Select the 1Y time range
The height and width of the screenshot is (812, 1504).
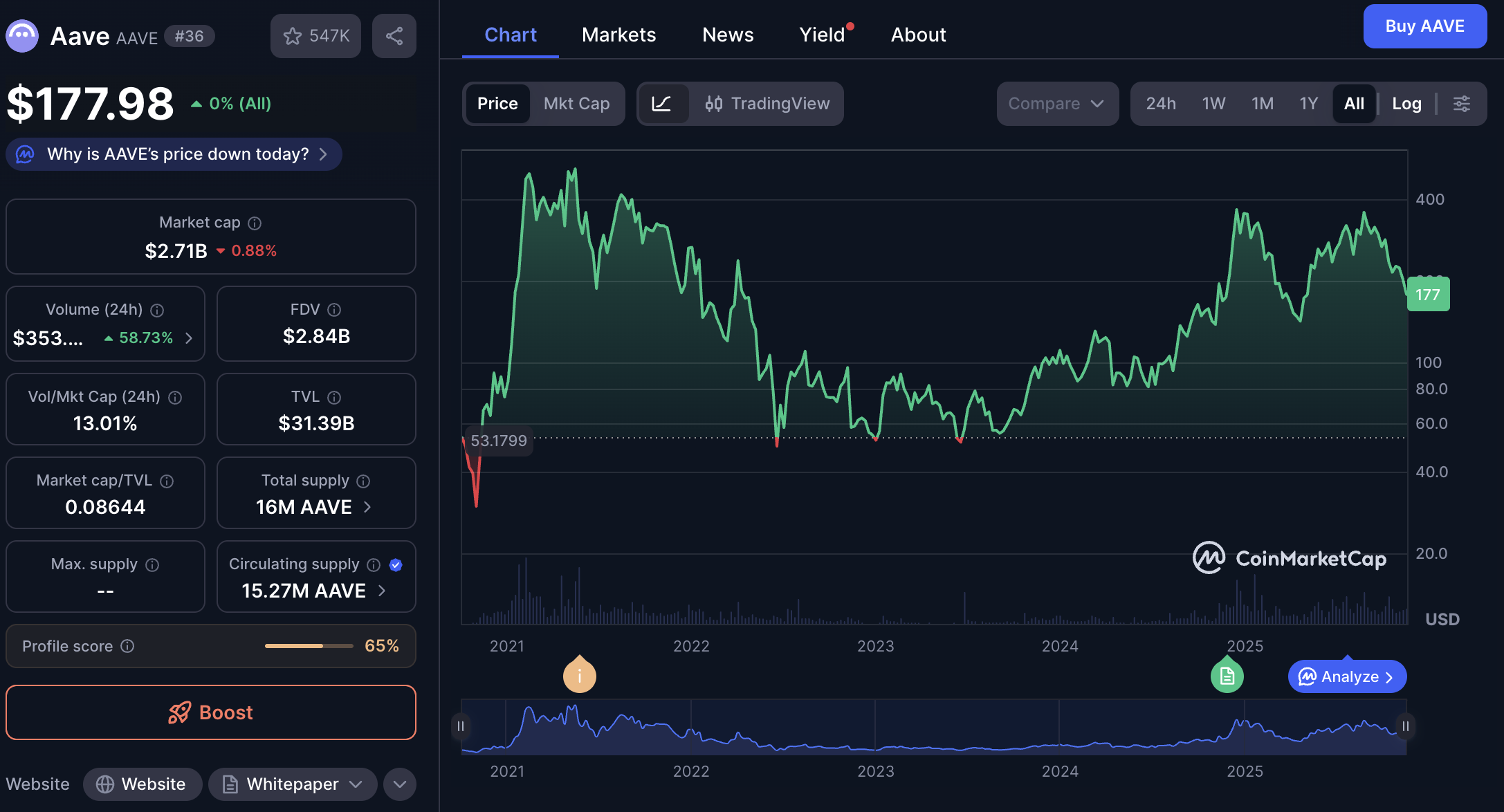pos(1308,104)
